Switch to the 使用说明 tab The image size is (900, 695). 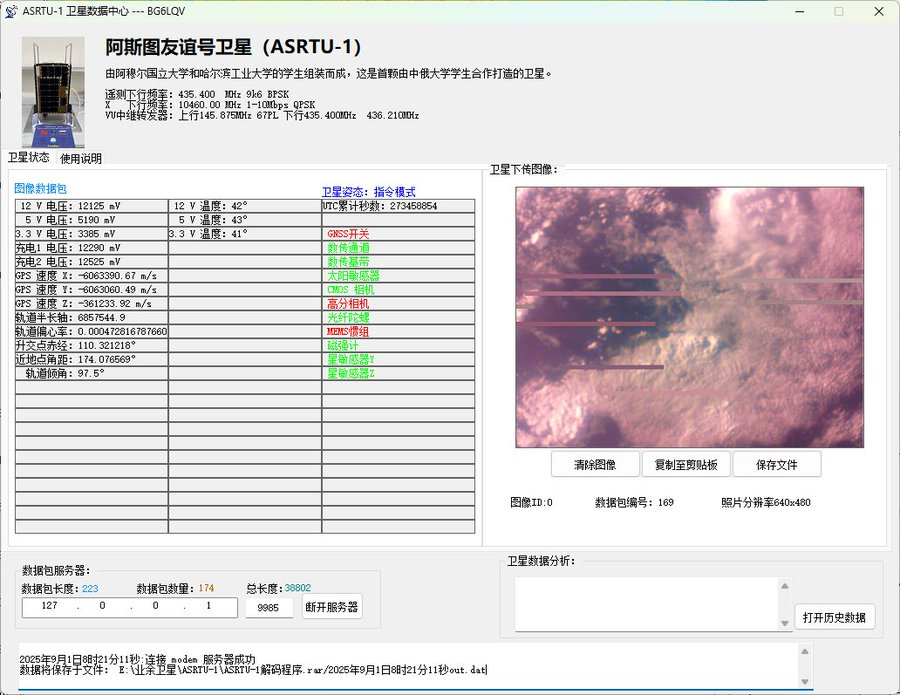tap(80, 158)
